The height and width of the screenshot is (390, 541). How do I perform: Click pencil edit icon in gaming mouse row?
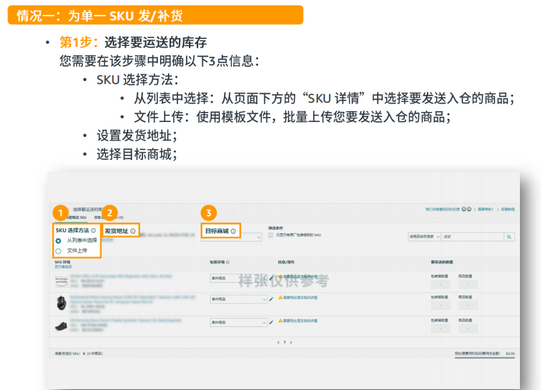pyautogui.click(x=271, y=299)
